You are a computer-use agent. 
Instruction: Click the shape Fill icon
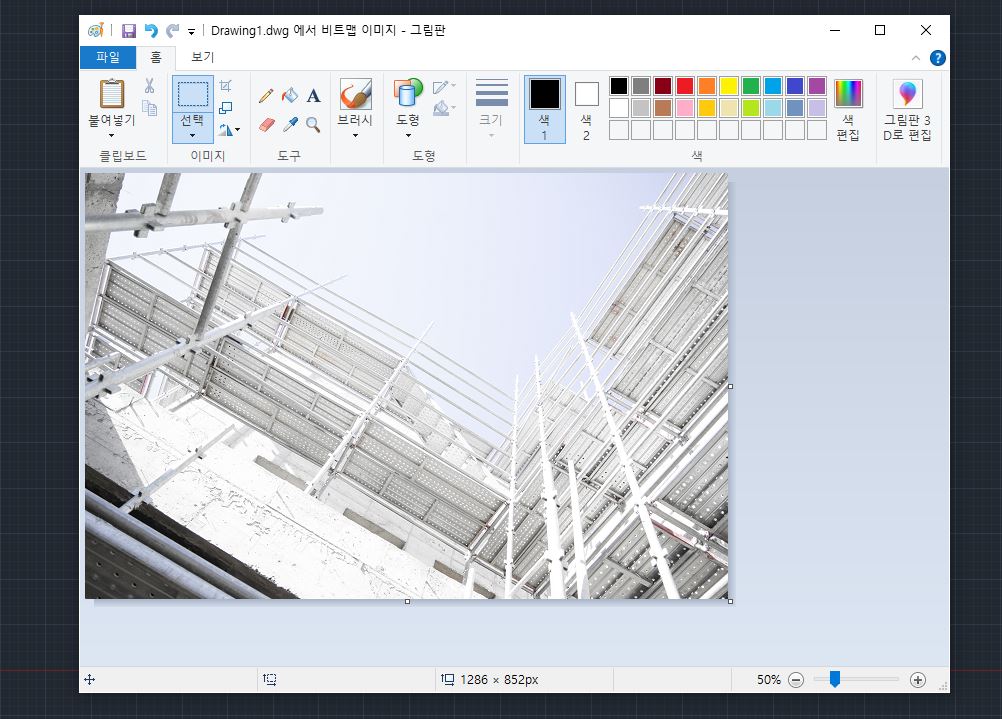click(x=441, y=108)
